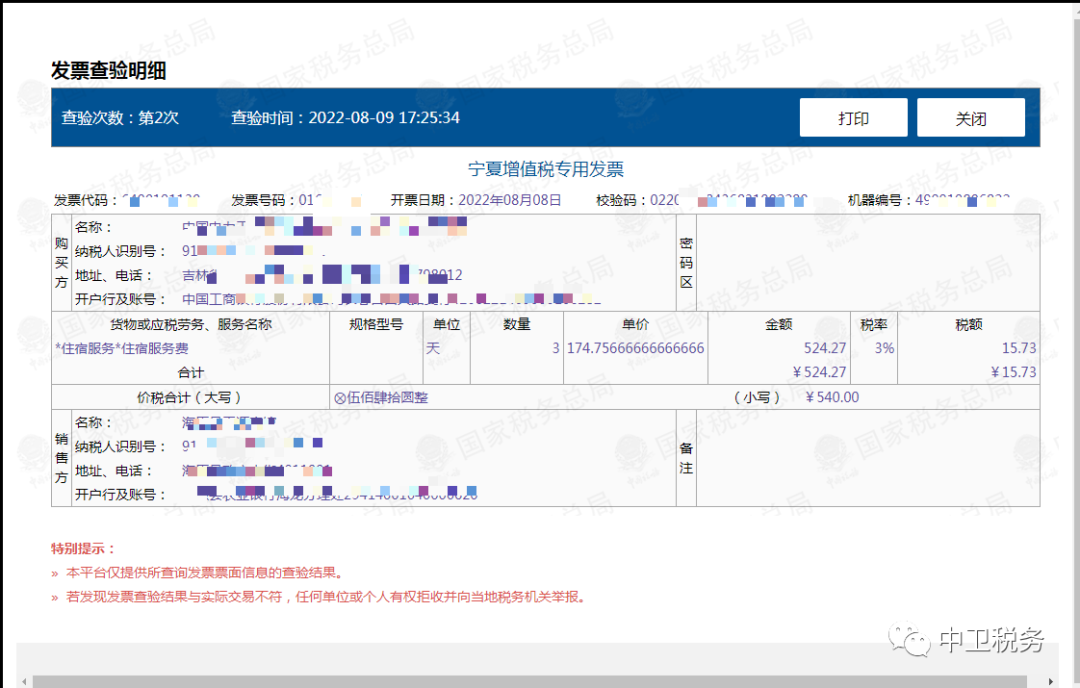
Task: Click the 关闭 close button
Action: [x=970, y=118]
